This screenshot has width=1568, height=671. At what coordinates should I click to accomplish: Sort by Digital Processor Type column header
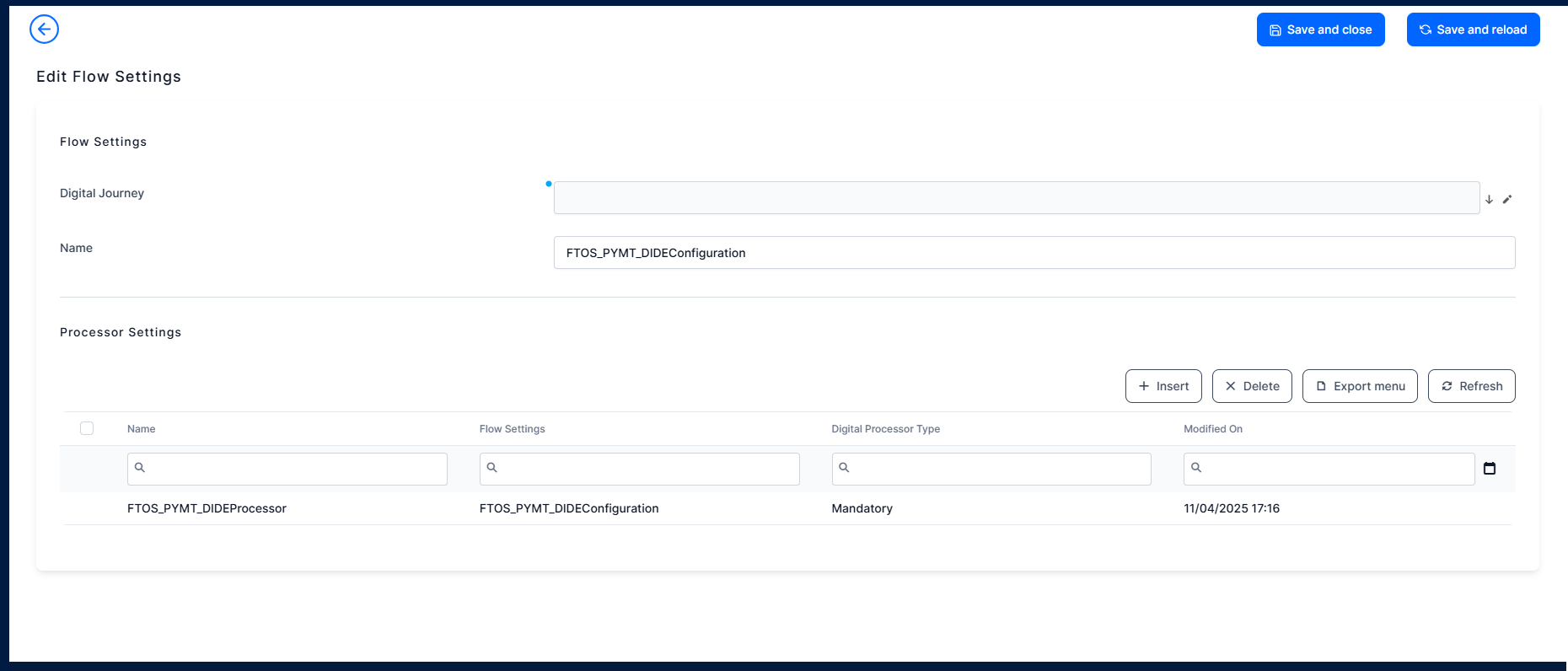click(x=885, y=429)
